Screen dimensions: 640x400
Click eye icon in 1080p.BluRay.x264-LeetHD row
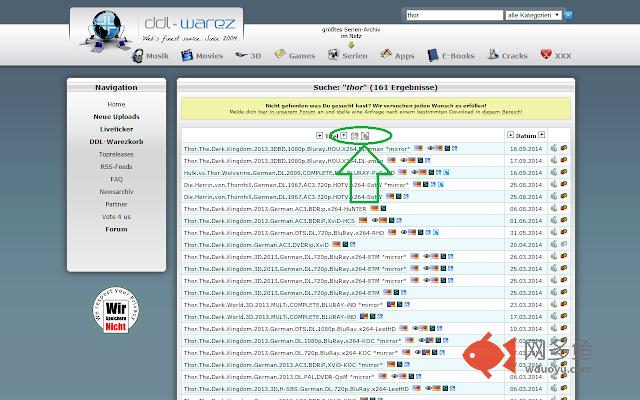click(x=415, y=328)
